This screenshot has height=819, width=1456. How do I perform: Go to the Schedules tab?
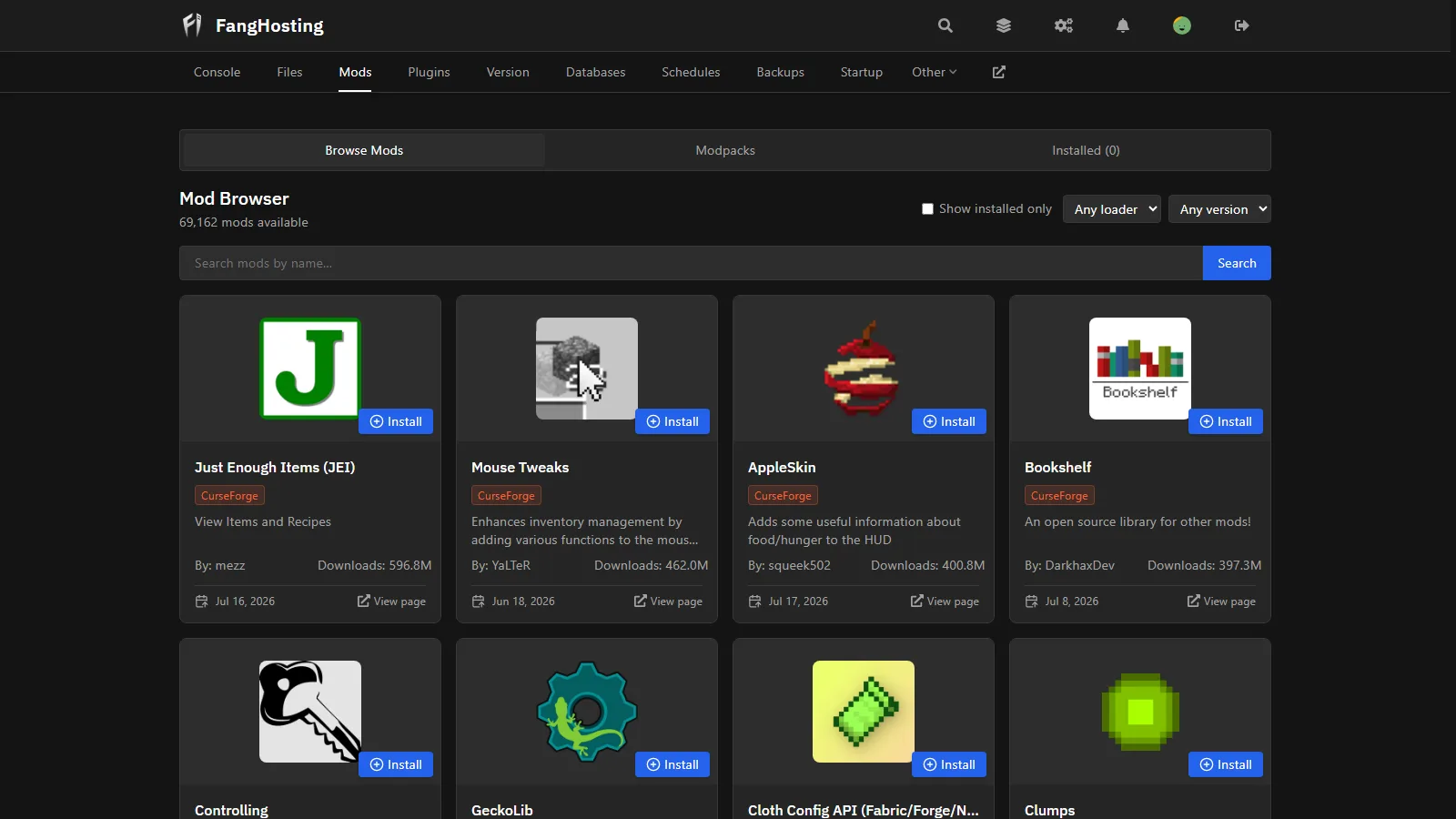click(x=691, y=72)
